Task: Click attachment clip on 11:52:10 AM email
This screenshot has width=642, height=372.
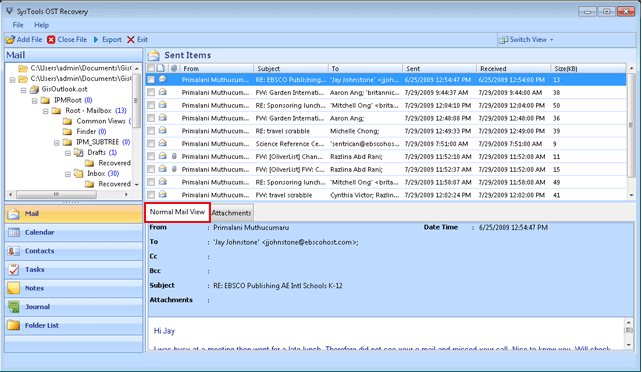Action: (x=174, y=157)
